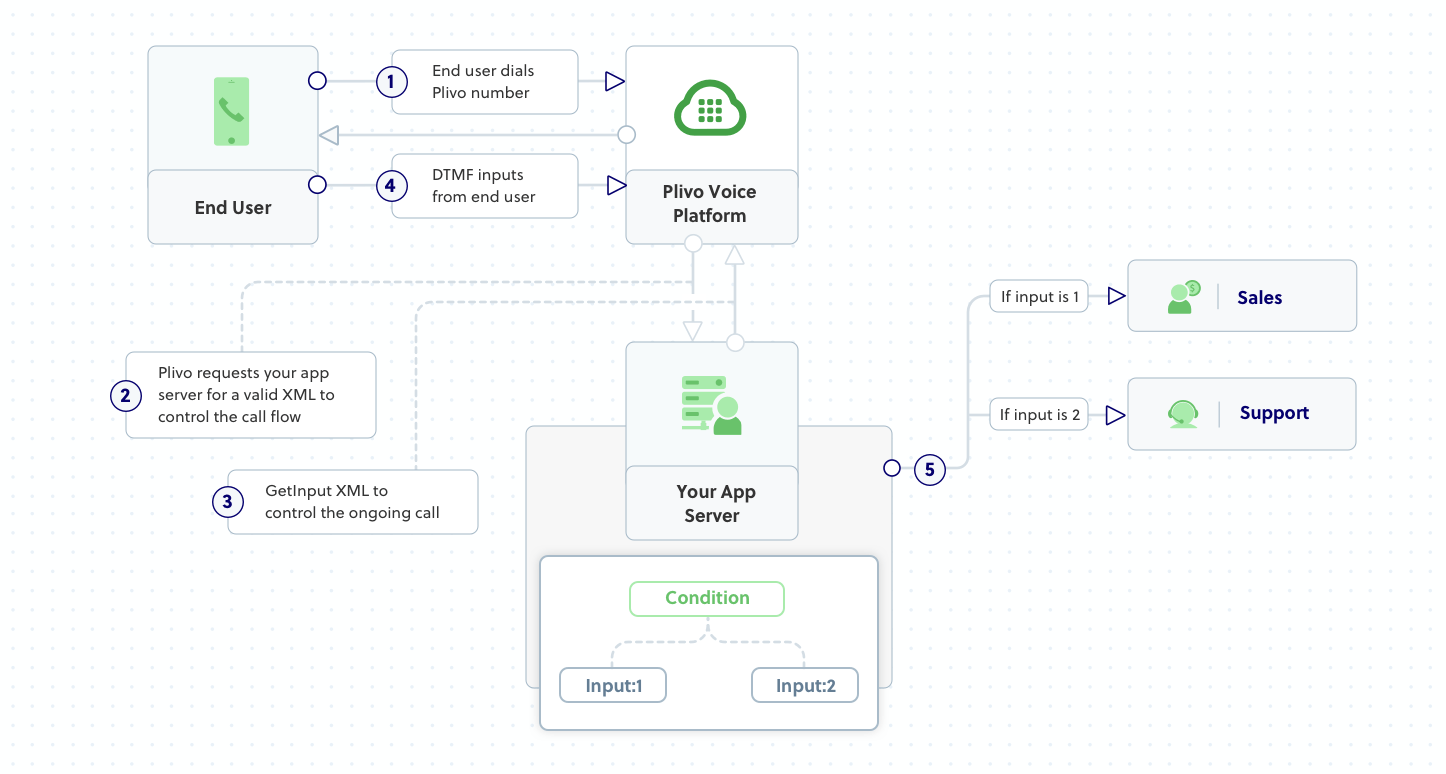Select the Plivo Voice Platform label
This screenshot has height=774, width=1446.
(710, 204)
